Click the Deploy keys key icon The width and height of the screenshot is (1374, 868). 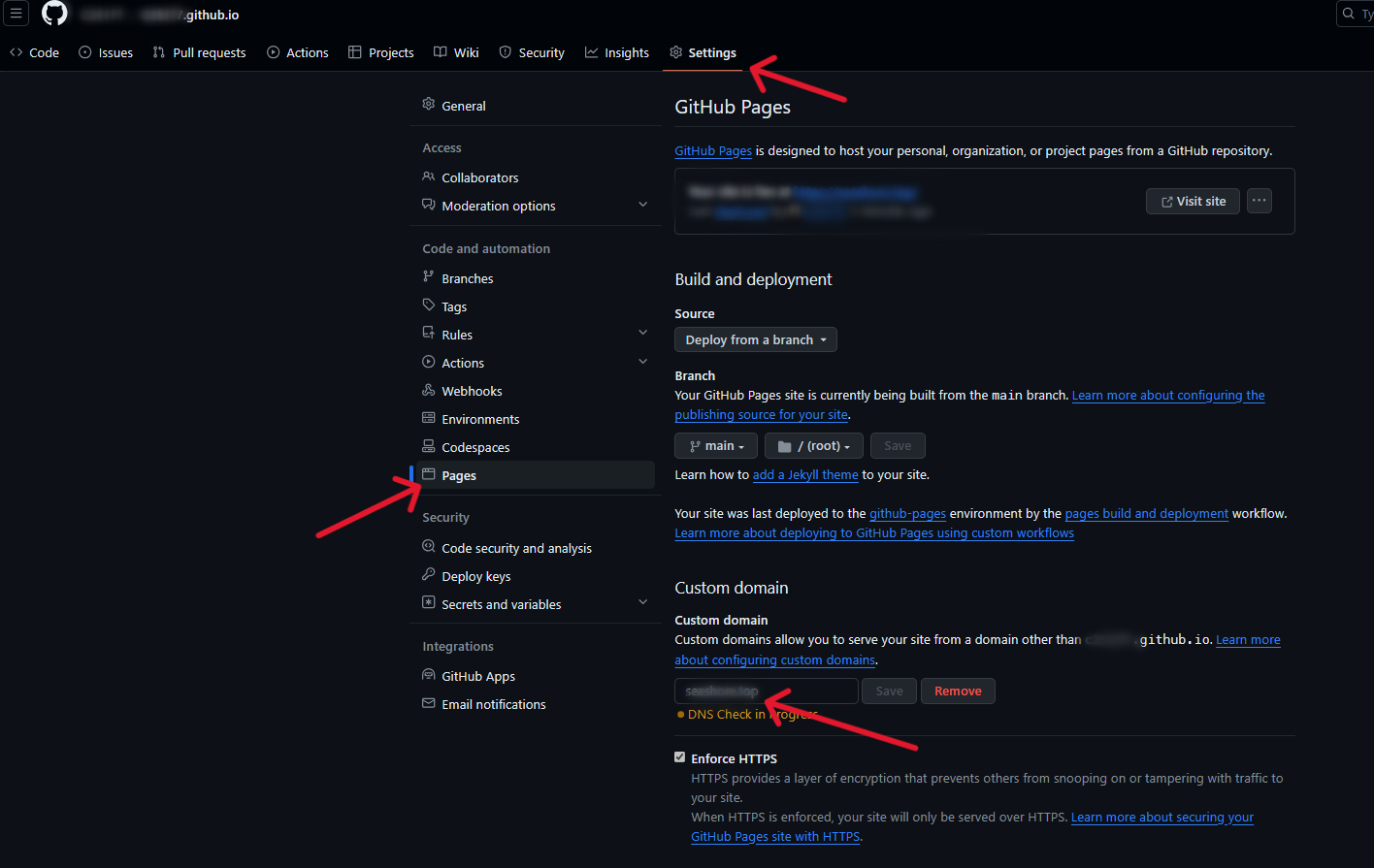pyautogui.click(x=429, y=575)
